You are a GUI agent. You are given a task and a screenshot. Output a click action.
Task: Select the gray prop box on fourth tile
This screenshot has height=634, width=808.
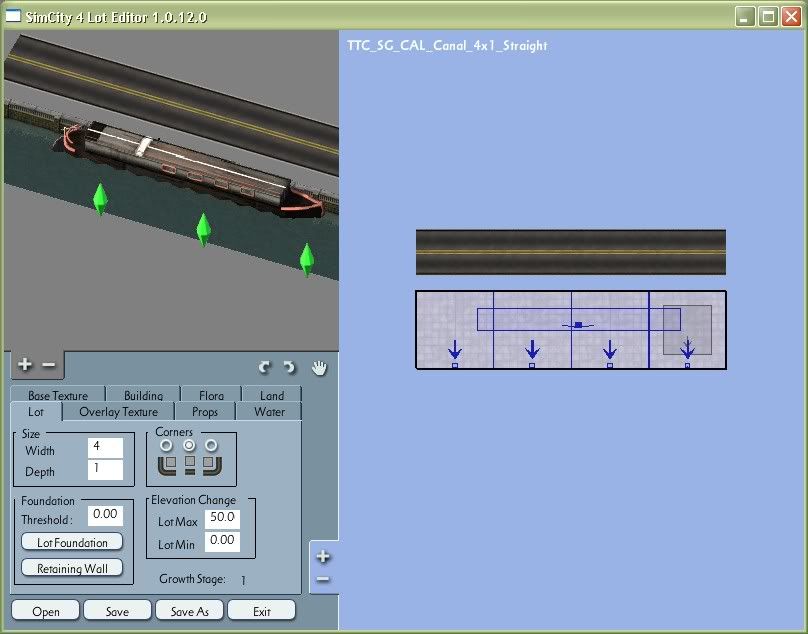(x=687, y=330)
